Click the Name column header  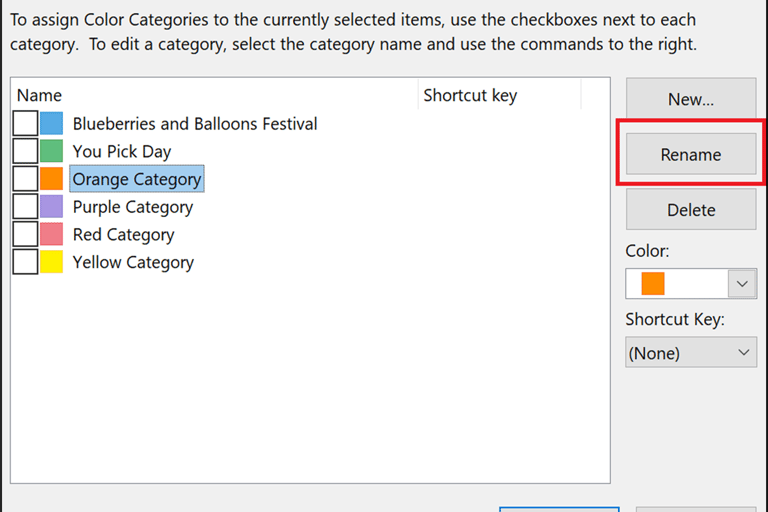(x=40, y=96)
